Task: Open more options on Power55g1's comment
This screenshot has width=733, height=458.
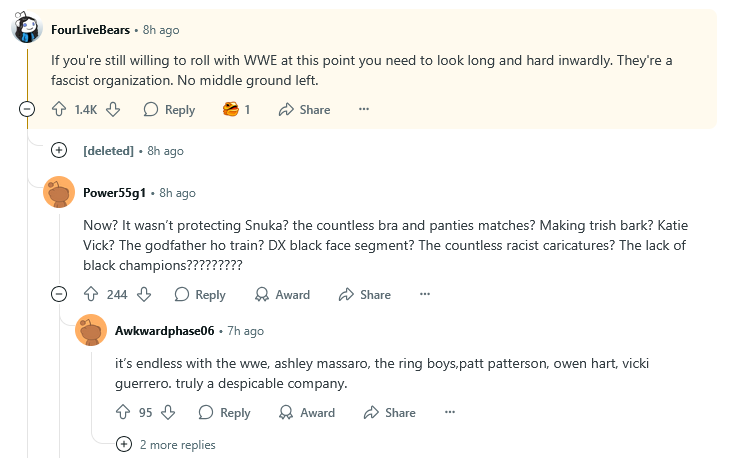Action: pos(425,294)
